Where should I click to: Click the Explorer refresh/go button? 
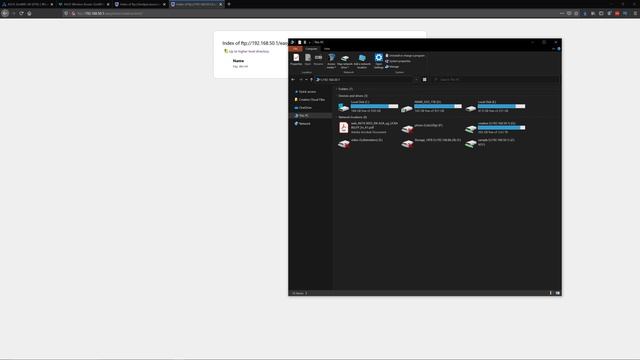pyautogui.click(x=424, y=80)
